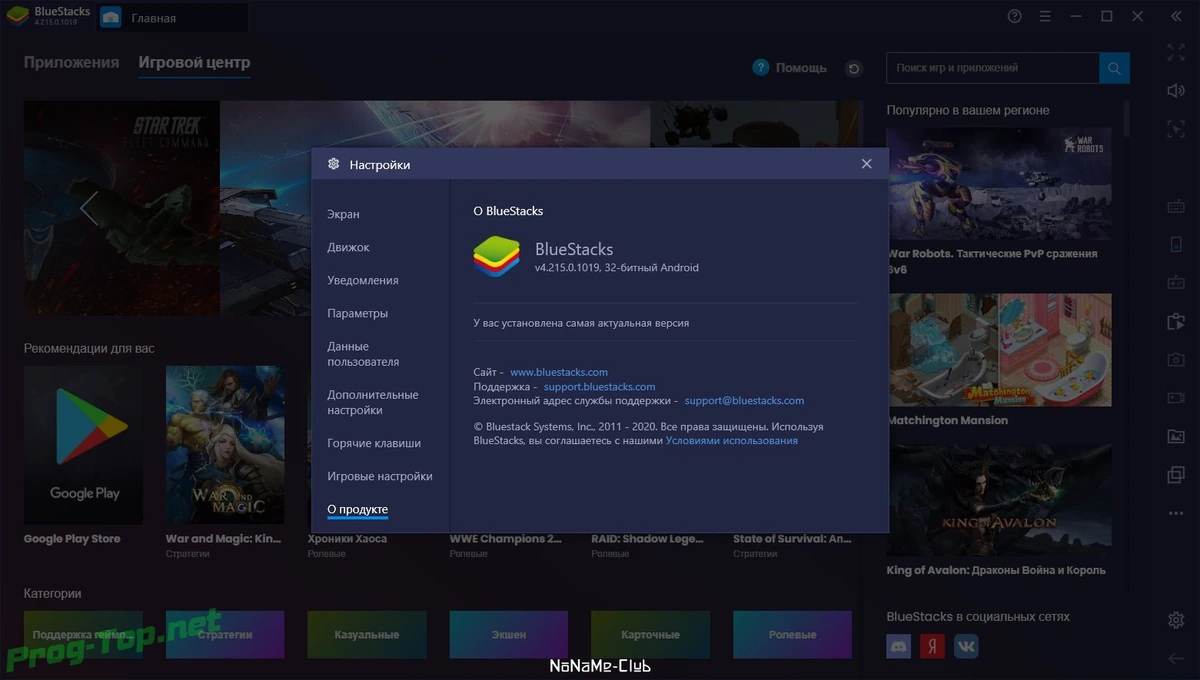Open Данные пользователя settings section
Image resolution: width=1200 pixels, height=680 pixels.
[363, 354]
